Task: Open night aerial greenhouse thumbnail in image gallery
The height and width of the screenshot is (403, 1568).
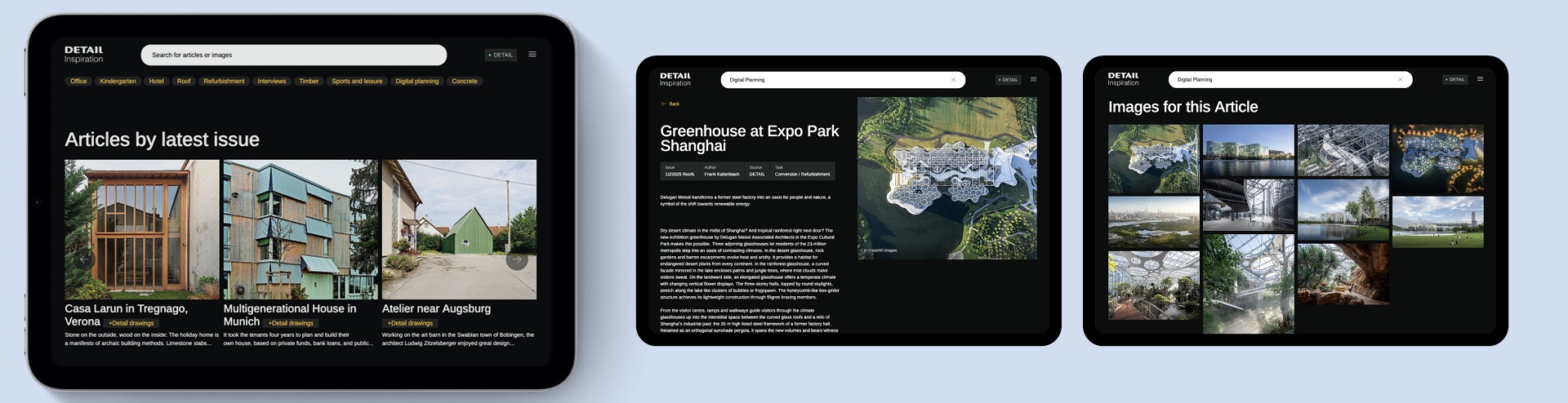Action: (1437, 158)
